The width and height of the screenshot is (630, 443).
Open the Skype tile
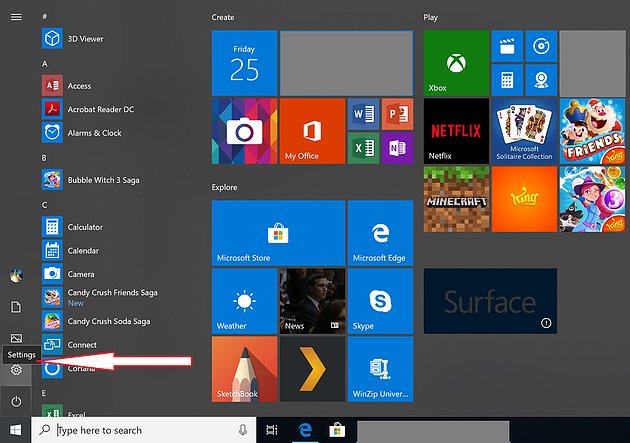pyautogui.click(x=380, y=301)
